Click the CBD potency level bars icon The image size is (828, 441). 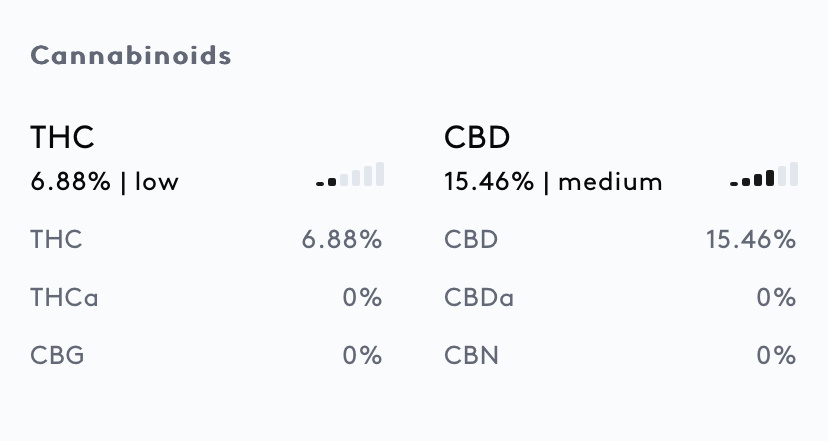[764, 176]
